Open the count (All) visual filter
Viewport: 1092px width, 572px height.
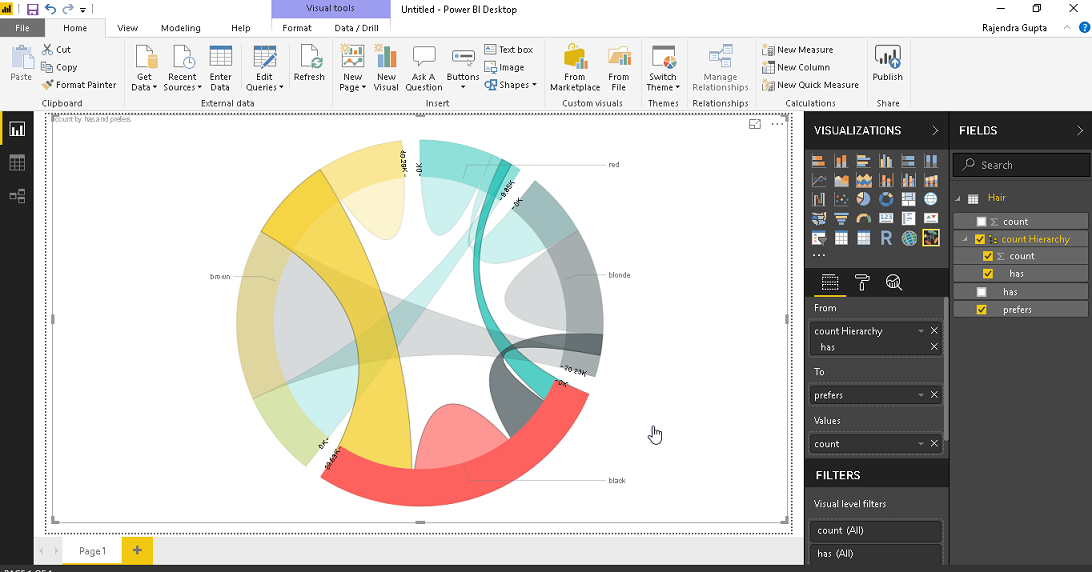click(875, 530)
